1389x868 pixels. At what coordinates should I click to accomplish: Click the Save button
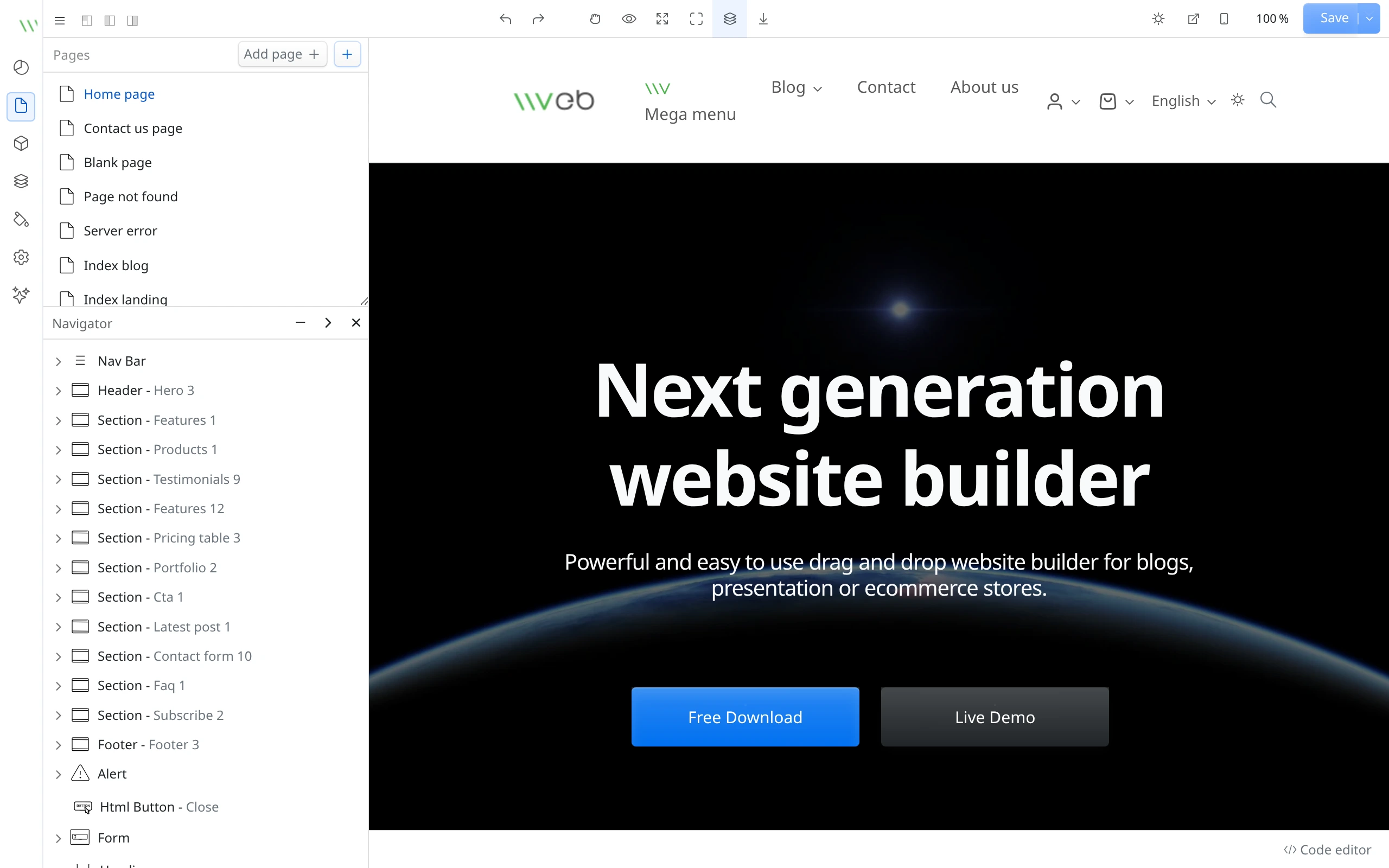1334,18
